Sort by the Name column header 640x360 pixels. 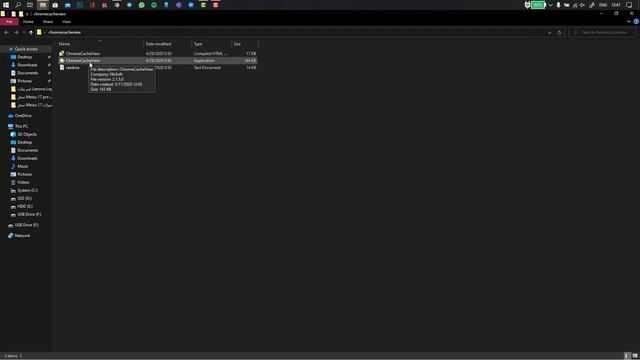(100, 44)
